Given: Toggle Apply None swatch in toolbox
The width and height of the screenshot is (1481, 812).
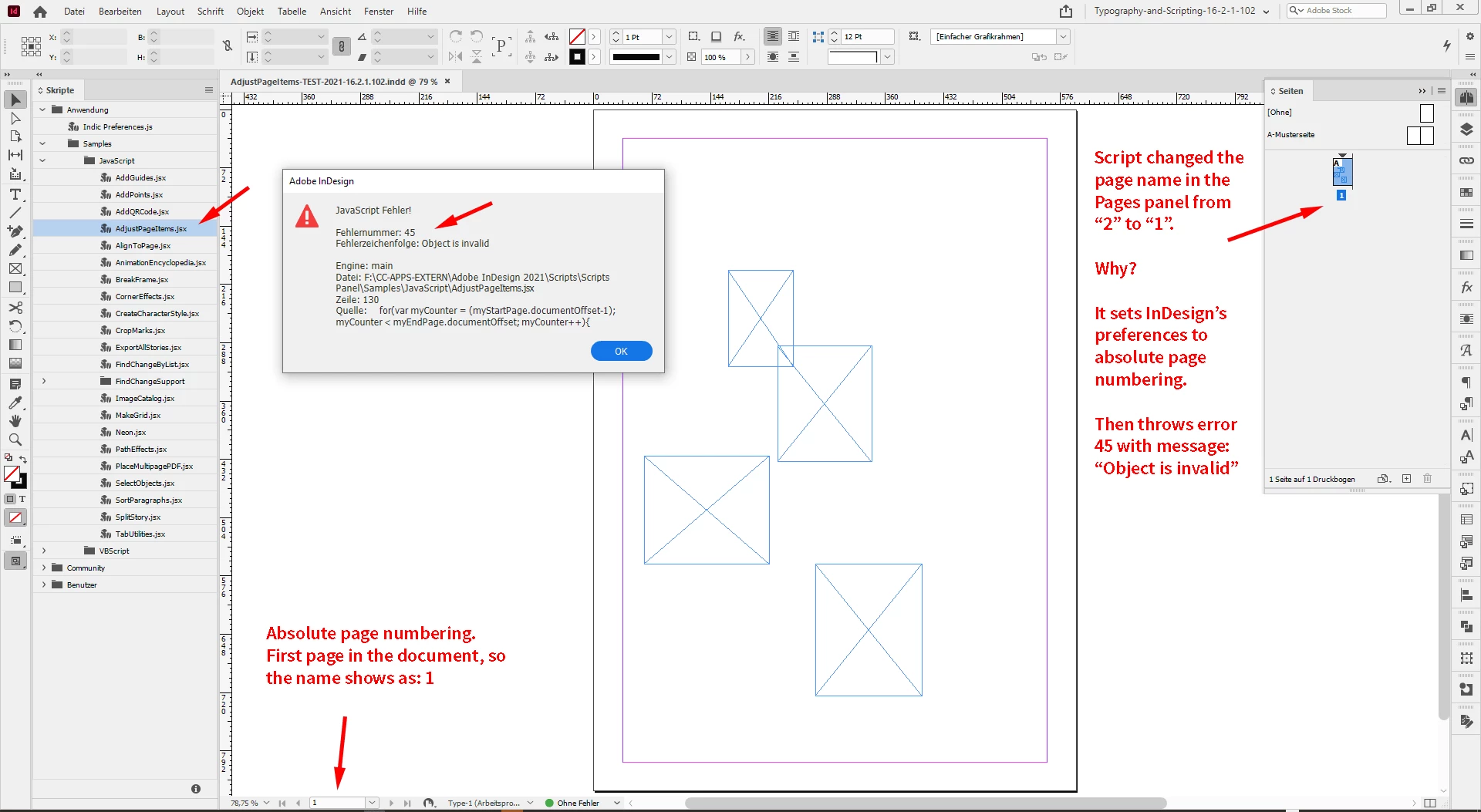Looking at the screenshot, I should (15, 517).
